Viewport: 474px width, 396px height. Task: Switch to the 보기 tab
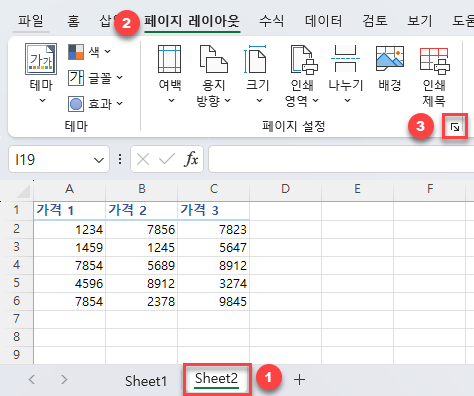pyautogui.click(x=420, y=21)
